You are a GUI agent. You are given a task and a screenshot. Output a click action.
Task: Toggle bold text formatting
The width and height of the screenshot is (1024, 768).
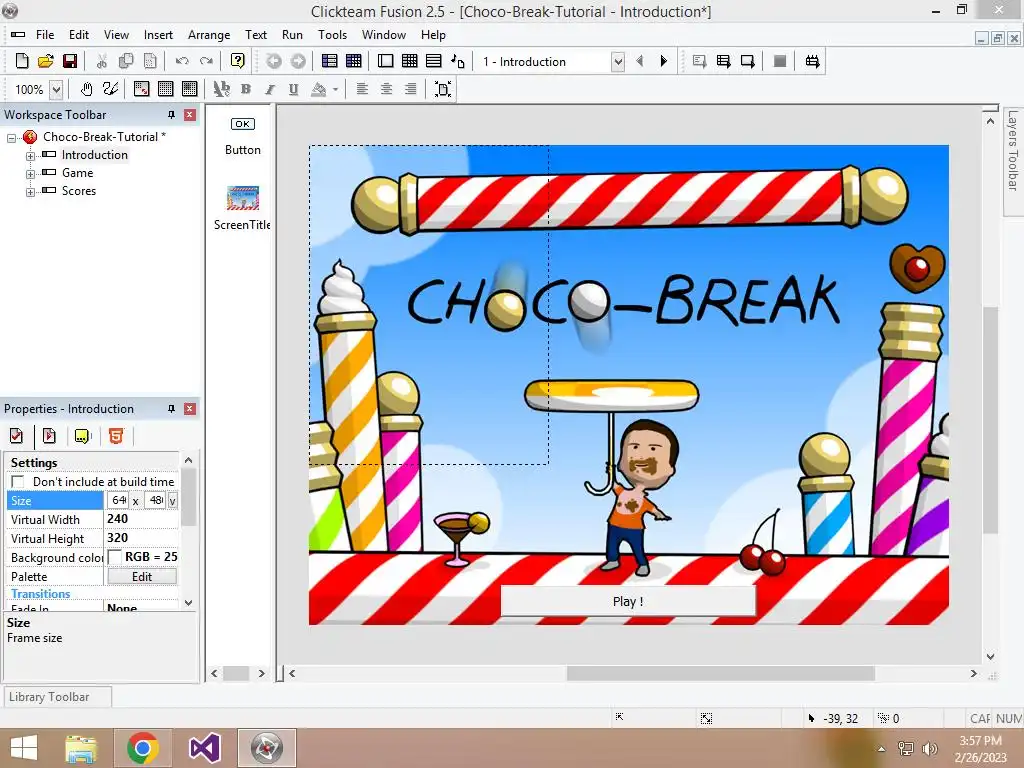coord(246,89)
